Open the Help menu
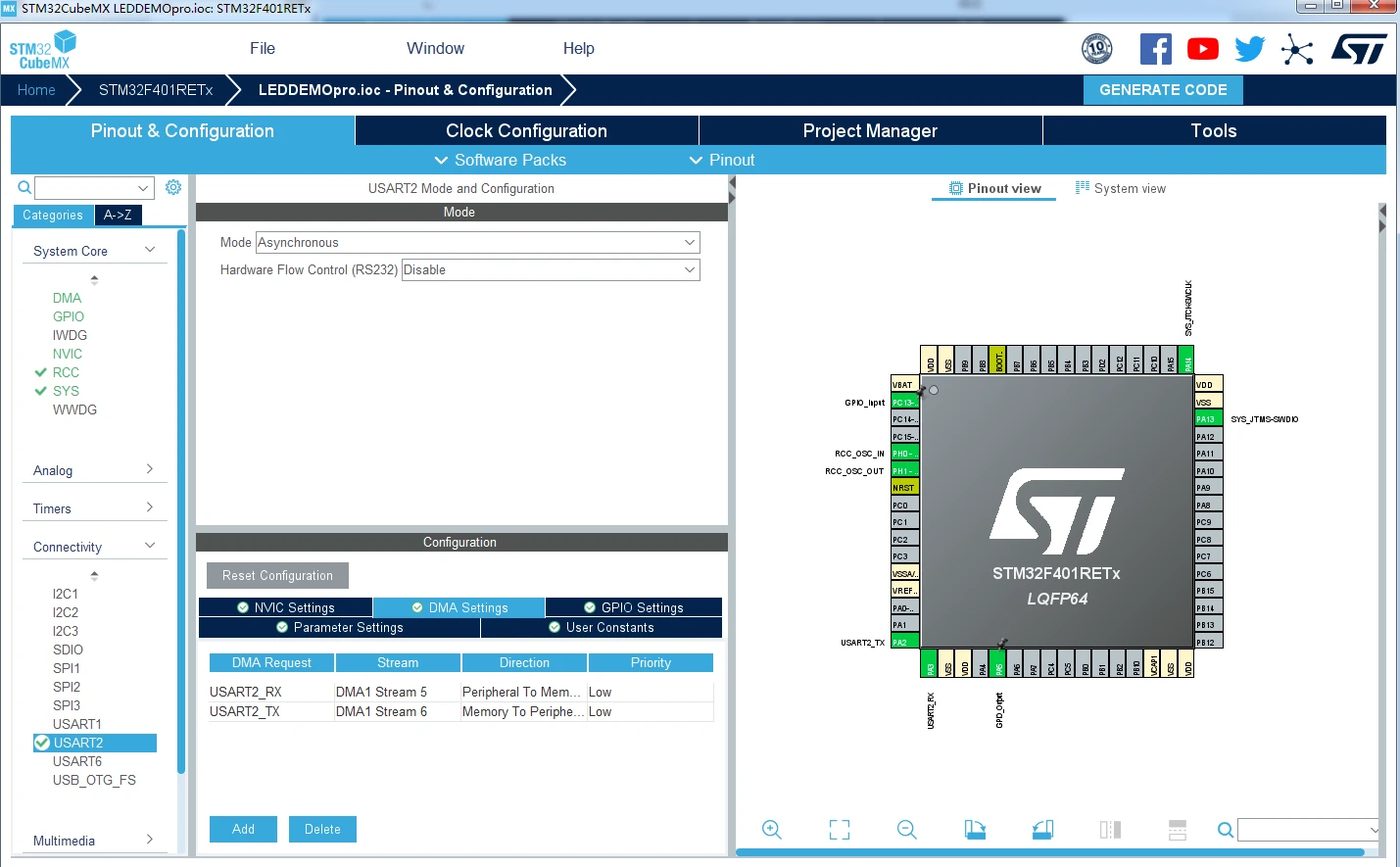The height and width of the screenshot is (867, 1400). [x=578, y=48]
